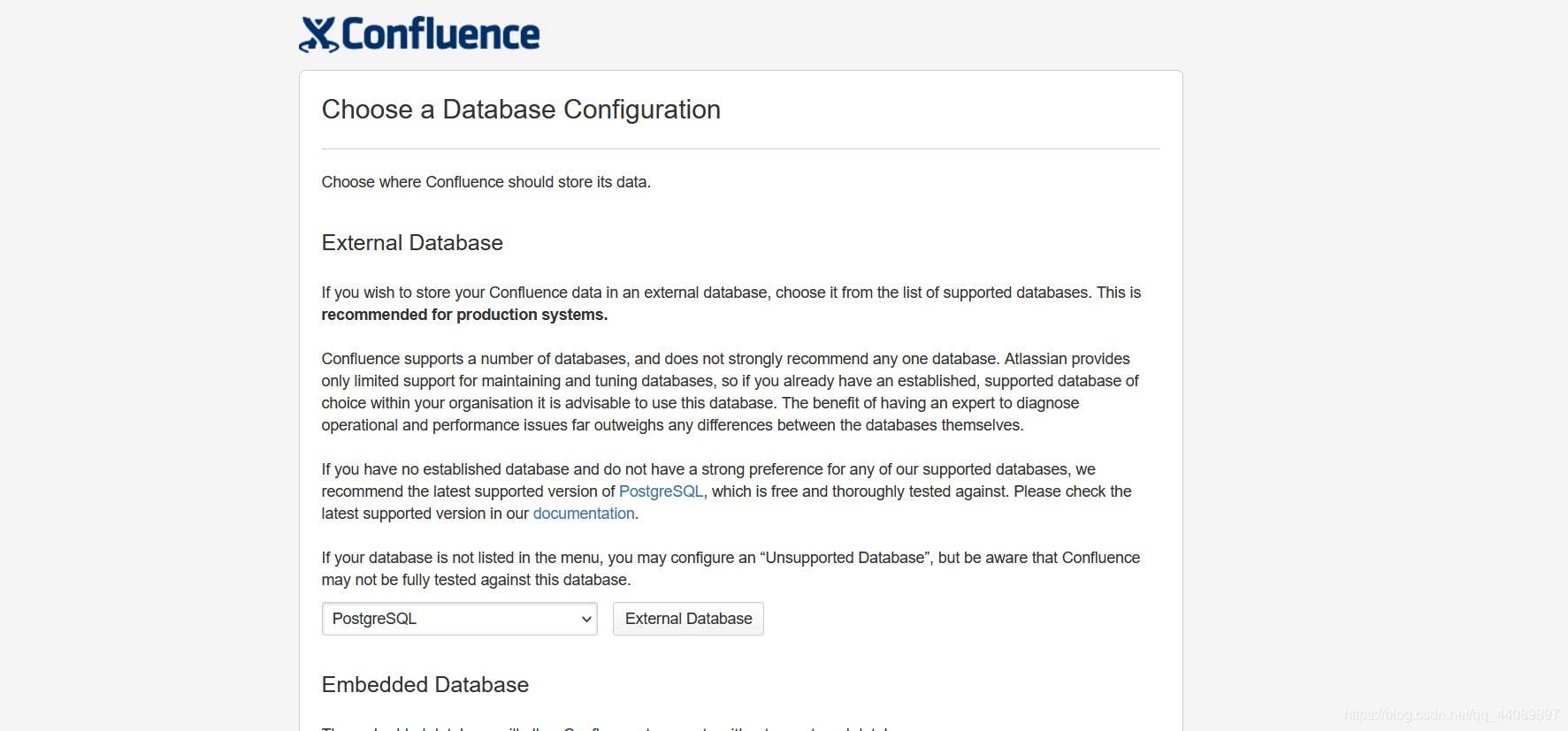Click the External Database section heading
The image size is (1568, 731).
pos(412,243)
